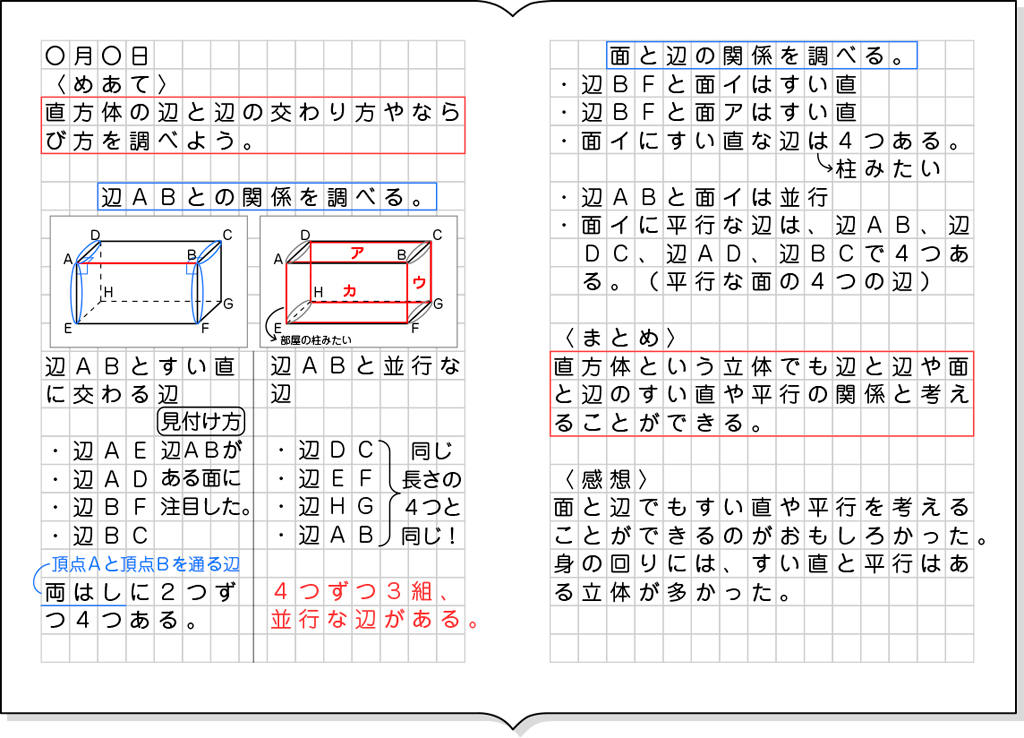Click the red face label ウ
The height and width of the screenshot is (738, 1024).
[x=418, y=282]
